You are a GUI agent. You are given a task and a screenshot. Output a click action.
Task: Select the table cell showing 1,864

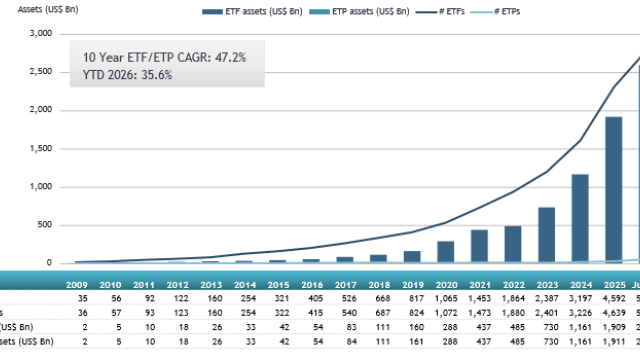[x=513, y=299]
